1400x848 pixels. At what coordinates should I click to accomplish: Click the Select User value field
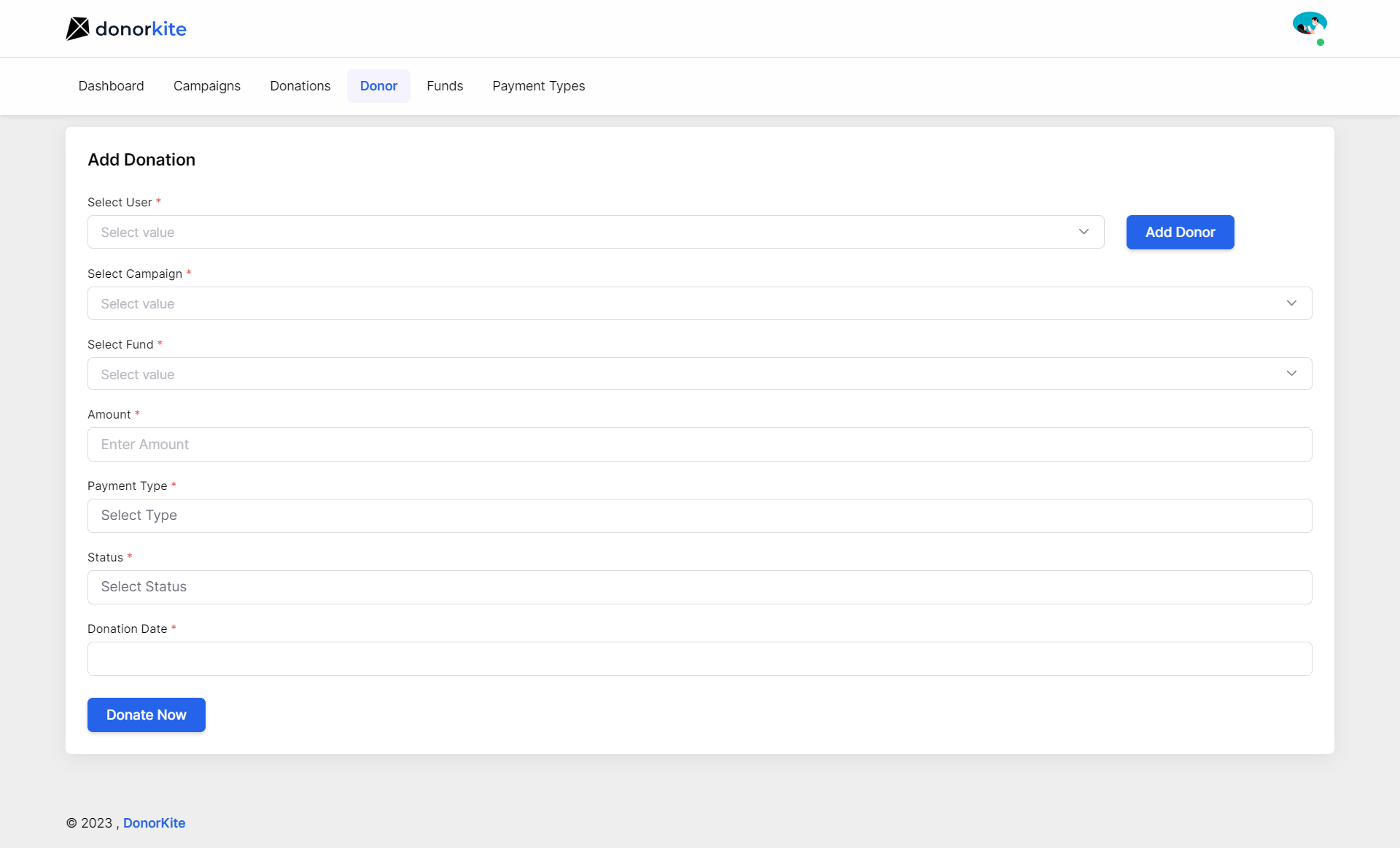click(583, 232)
